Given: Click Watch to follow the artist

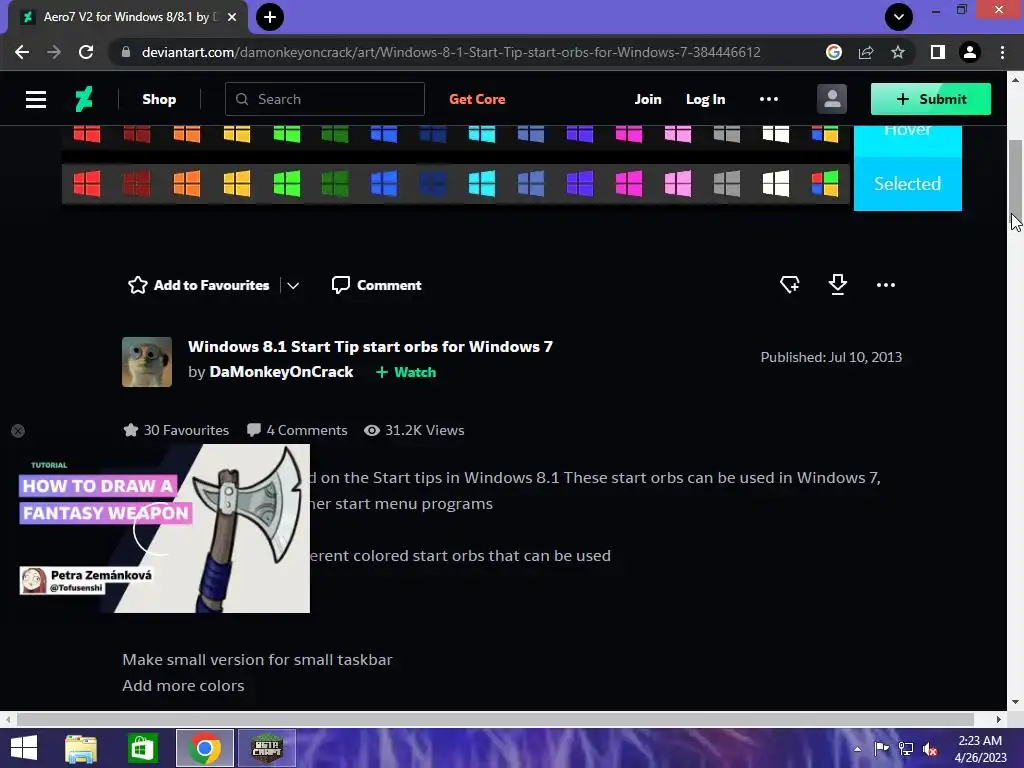Looking at the screenshot, I should pyautogui.click(x=406, y=372).
